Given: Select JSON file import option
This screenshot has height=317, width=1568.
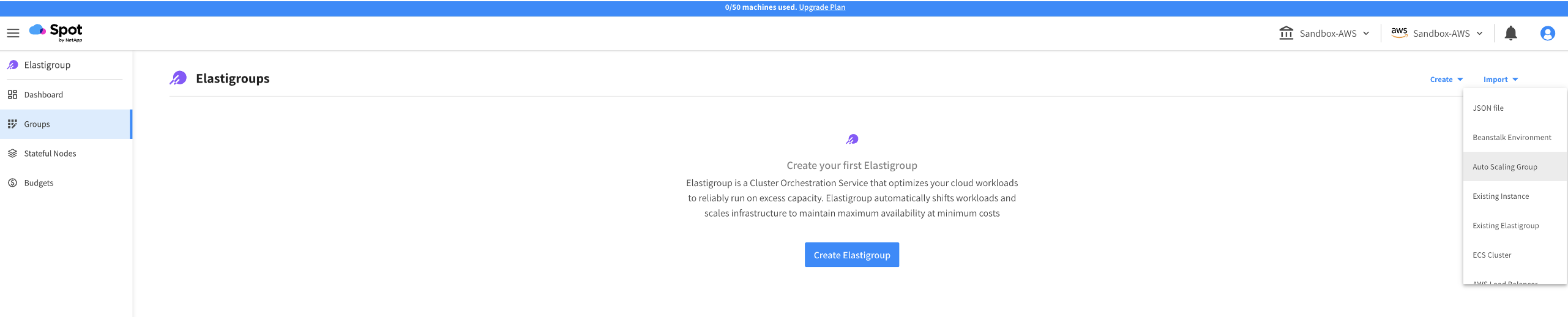Looking at the screenshot, I should [x=1488, y=108].
